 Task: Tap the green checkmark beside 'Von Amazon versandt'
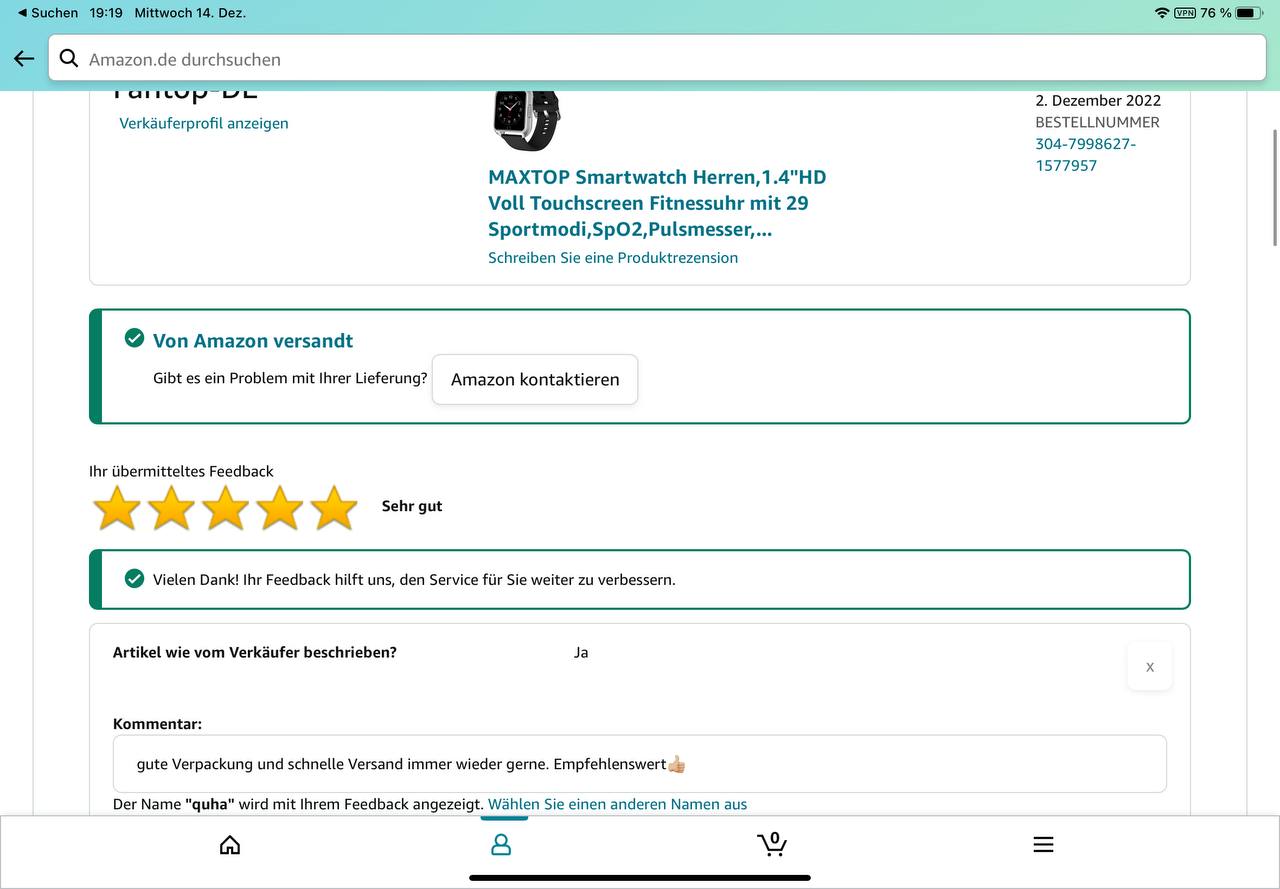tap(134, 339)
